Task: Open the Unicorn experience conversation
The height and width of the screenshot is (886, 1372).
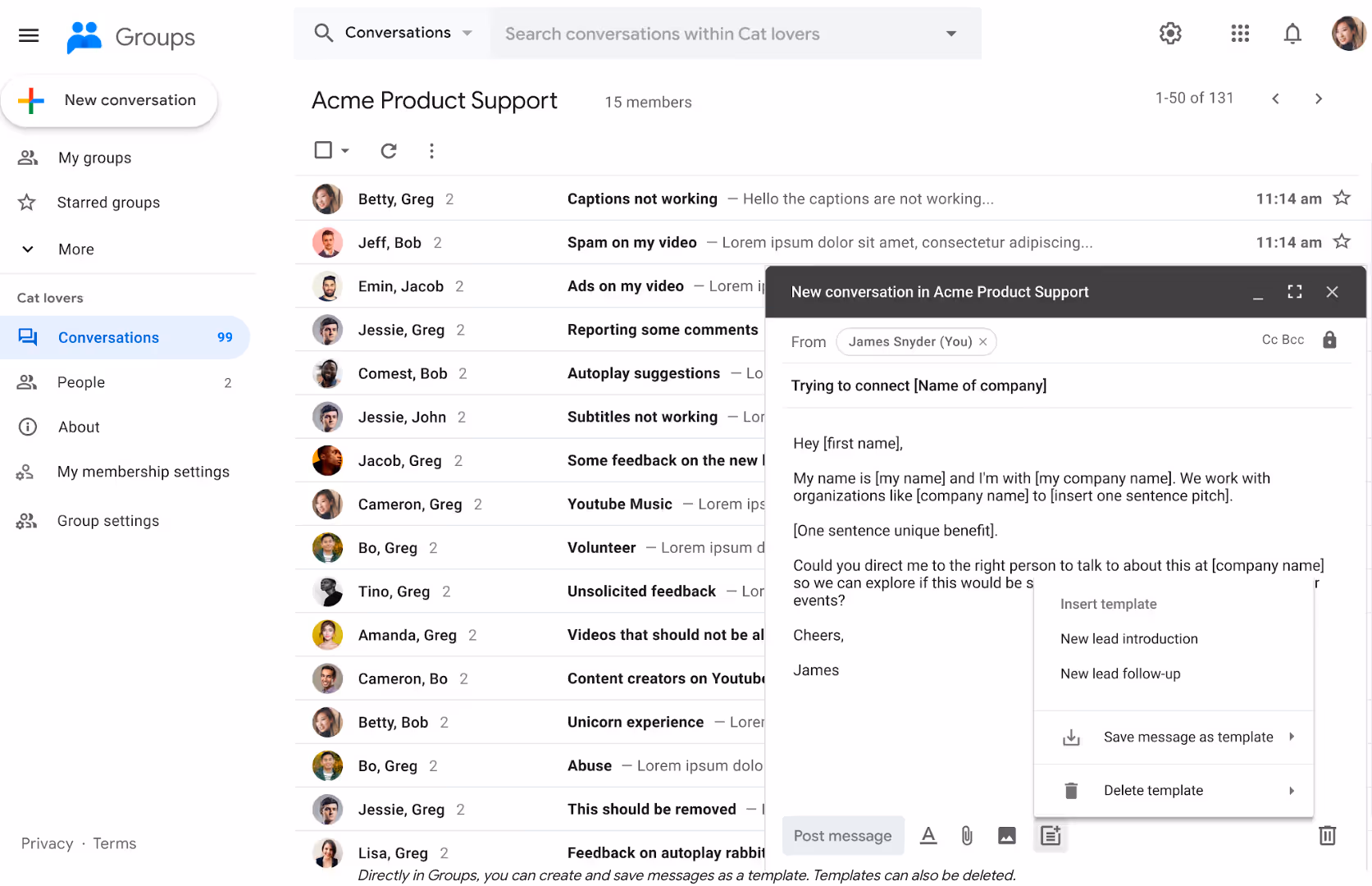Action: (530, 722)
